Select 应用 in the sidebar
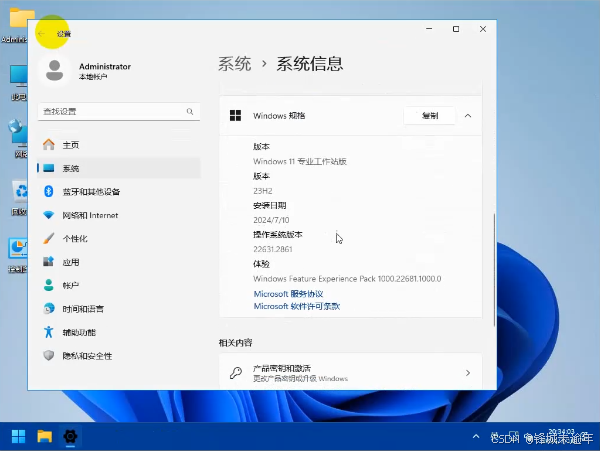 click(119, 262)
